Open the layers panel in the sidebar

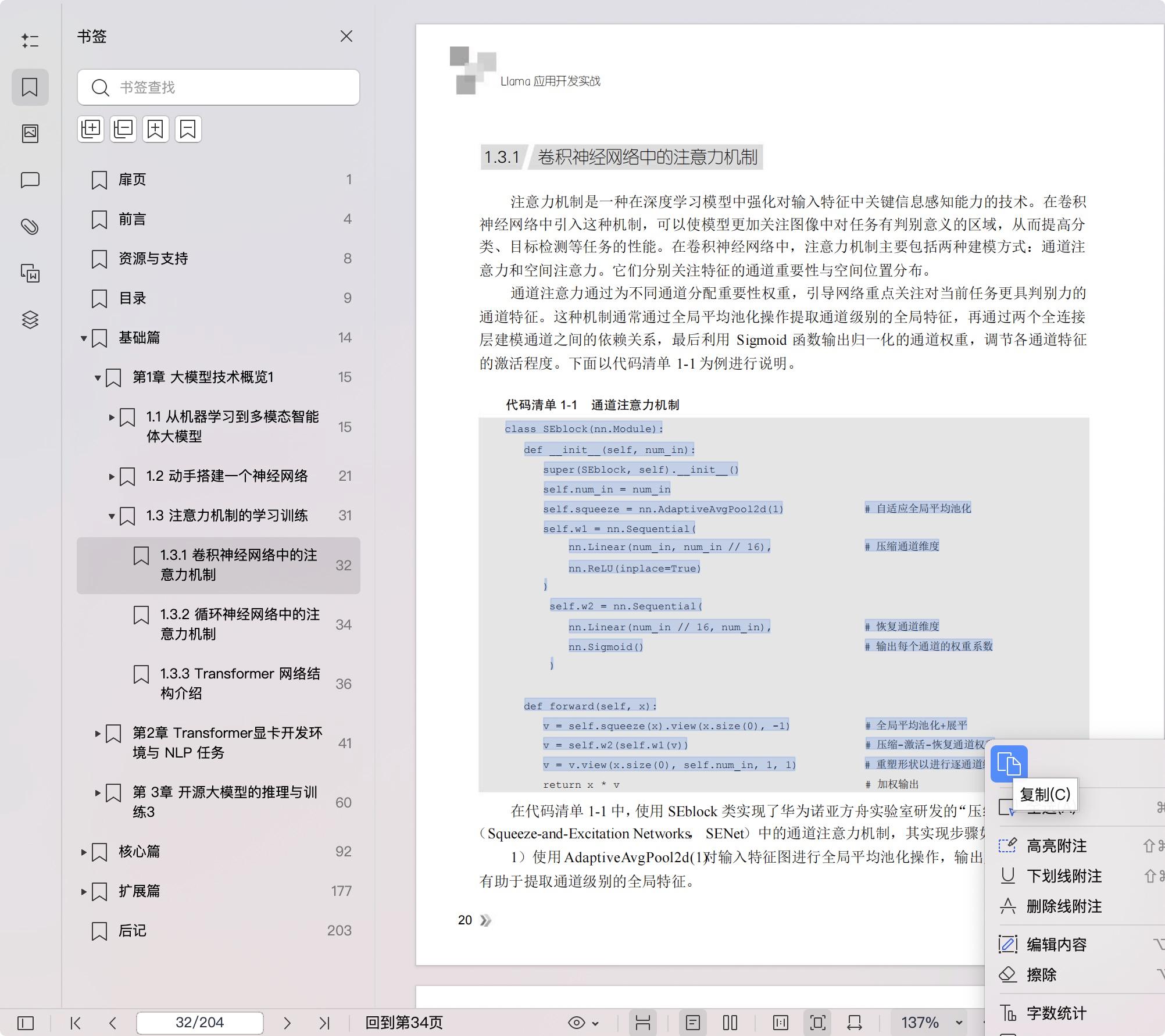click(30, 320)
